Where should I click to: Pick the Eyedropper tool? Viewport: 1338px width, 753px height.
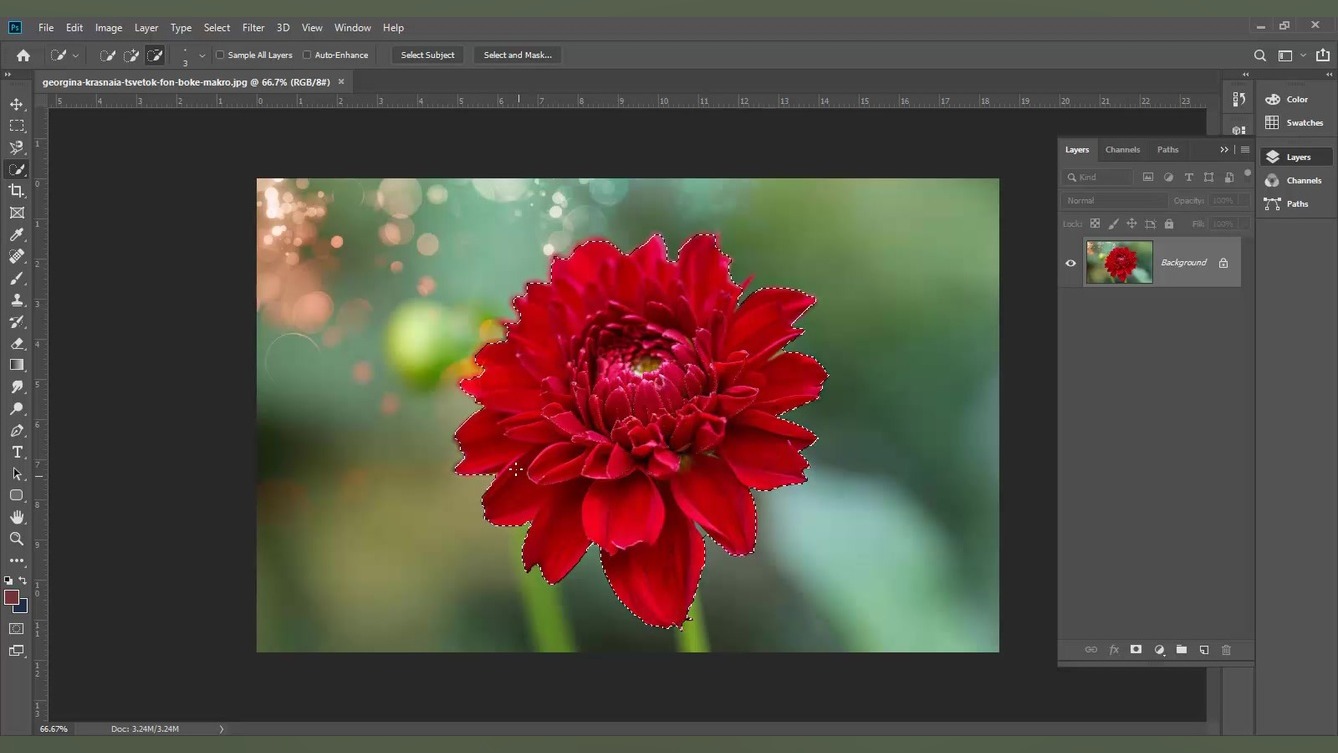click(17, 235)
